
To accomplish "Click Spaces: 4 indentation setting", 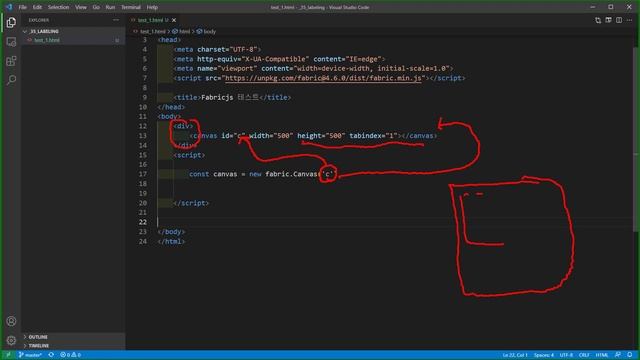I will 544,355.
